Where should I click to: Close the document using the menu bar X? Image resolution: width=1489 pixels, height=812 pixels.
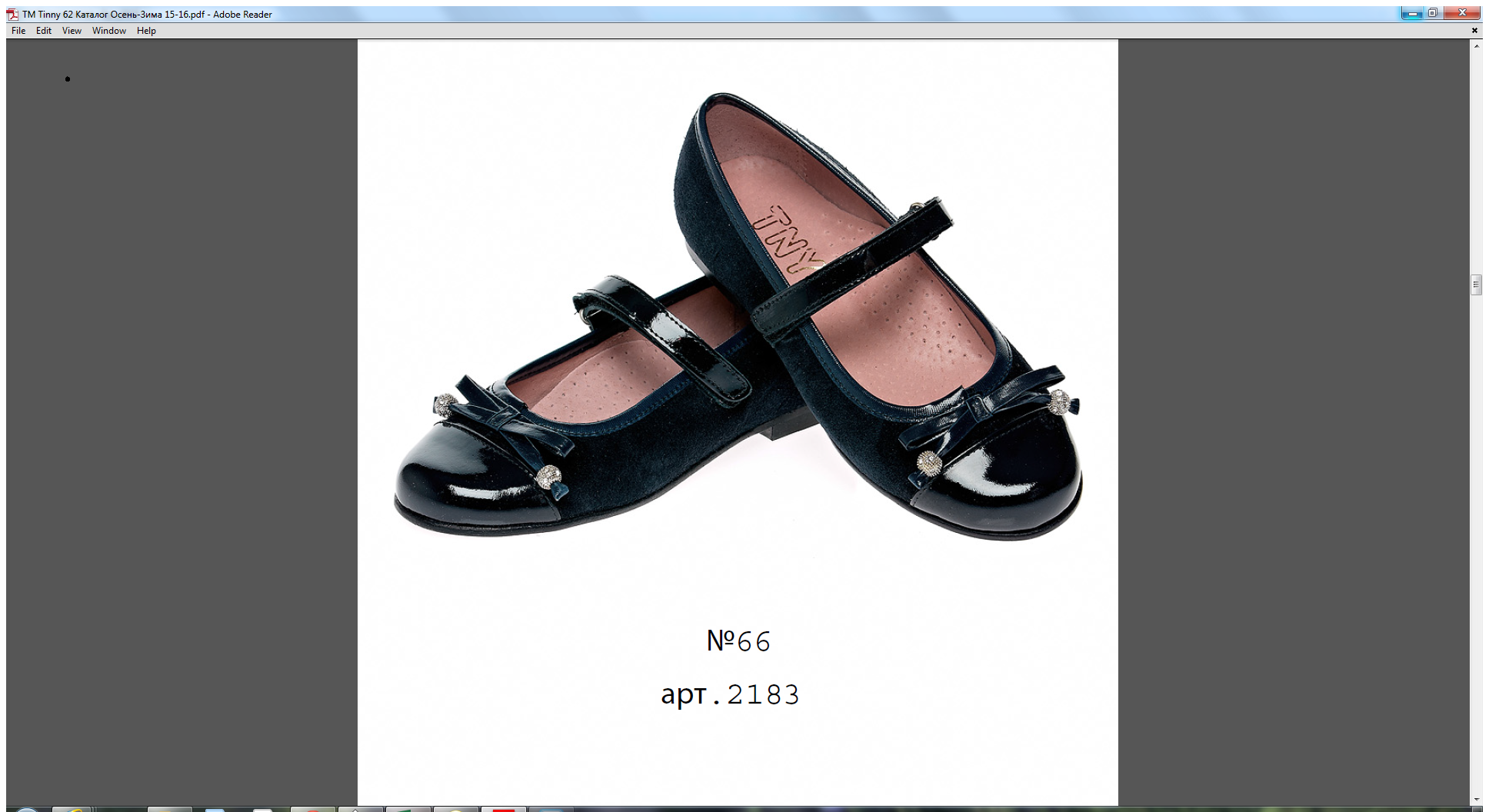[1474, 31]
